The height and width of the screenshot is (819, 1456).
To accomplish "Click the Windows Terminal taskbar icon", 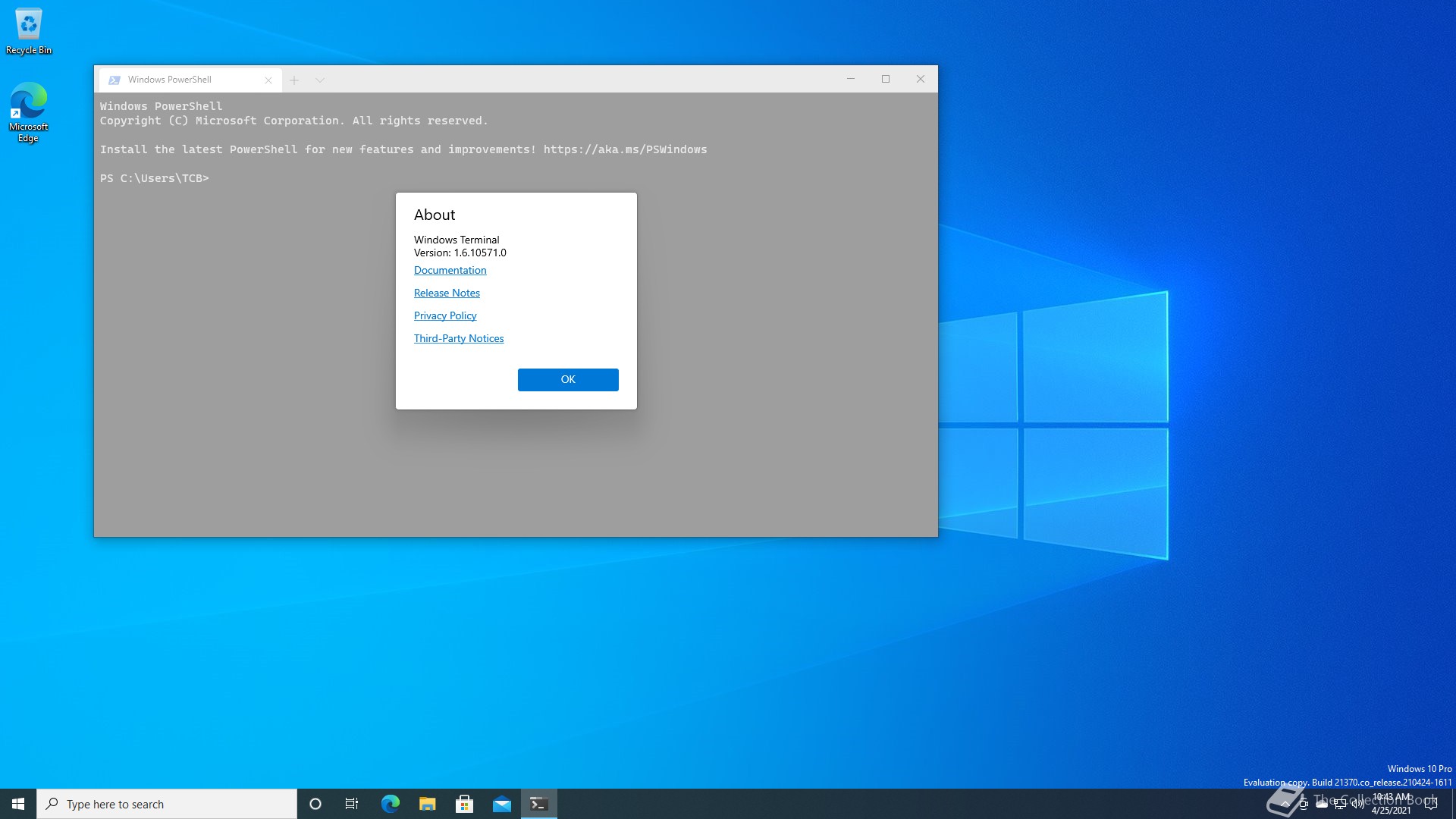I will pyautogui.click(x=538, y=804).
